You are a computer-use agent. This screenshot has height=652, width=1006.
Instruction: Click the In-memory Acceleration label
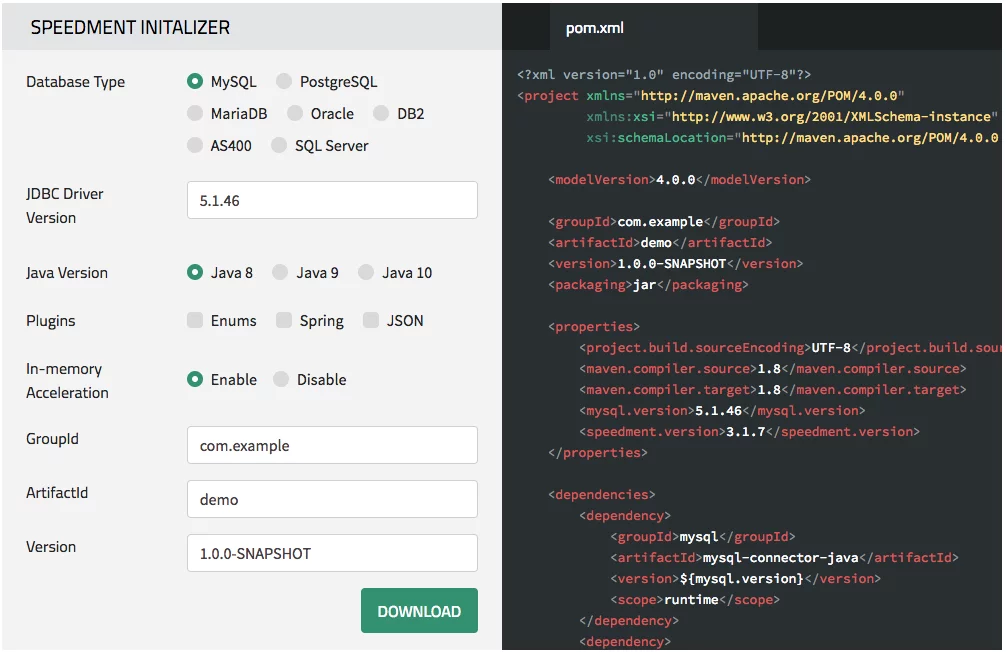67,381
